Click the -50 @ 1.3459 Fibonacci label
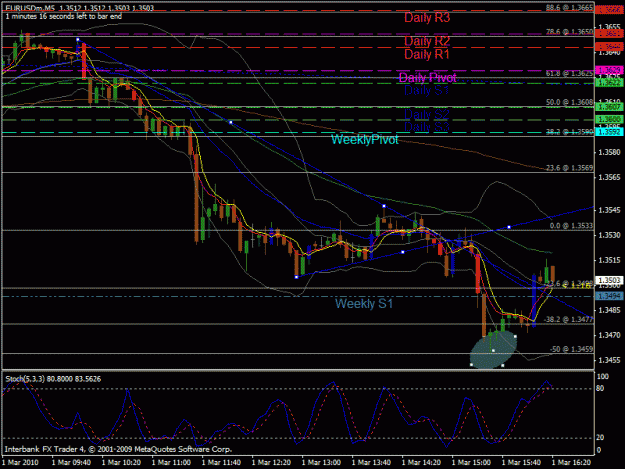Image resolution: width=625 pixels, height=469 pixels. coord(571,349)
